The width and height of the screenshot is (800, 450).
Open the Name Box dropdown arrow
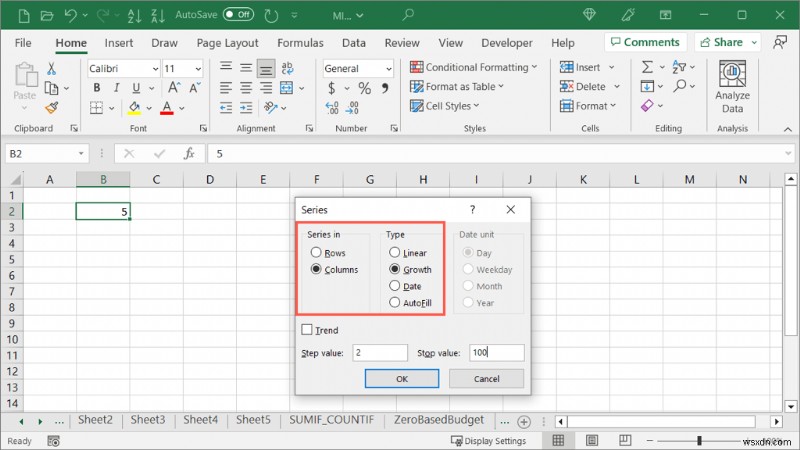coord(81,154)
